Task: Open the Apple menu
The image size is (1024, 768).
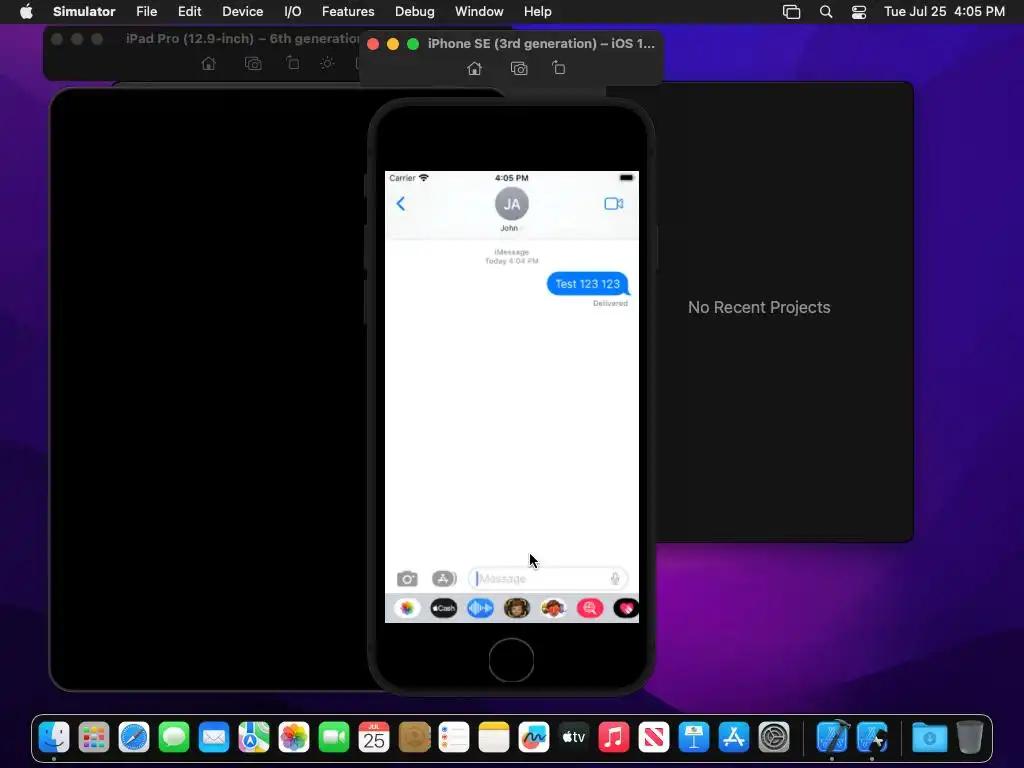Action: coord(26,11)
